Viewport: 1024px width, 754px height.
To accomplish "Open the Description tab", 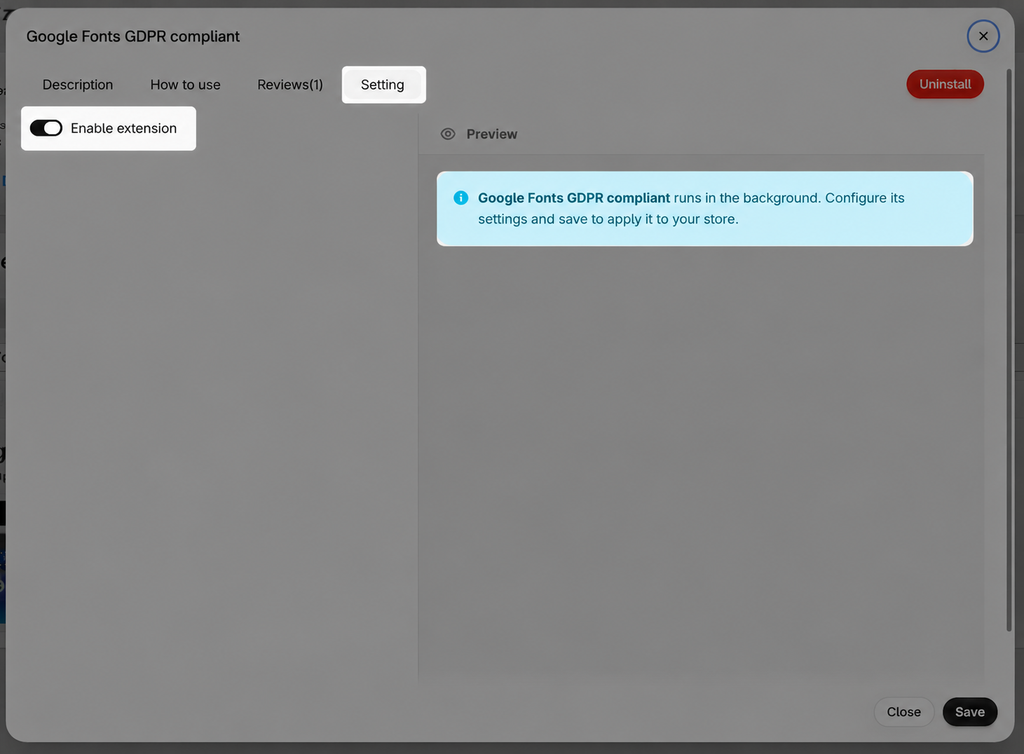I will [x=78, y=84].
